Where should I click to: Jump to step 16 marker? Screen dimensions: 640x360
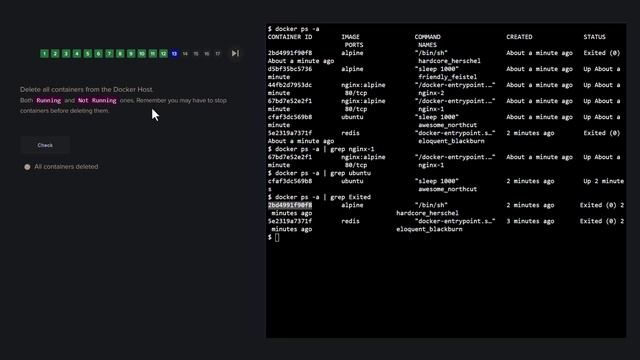pos(207,53)
